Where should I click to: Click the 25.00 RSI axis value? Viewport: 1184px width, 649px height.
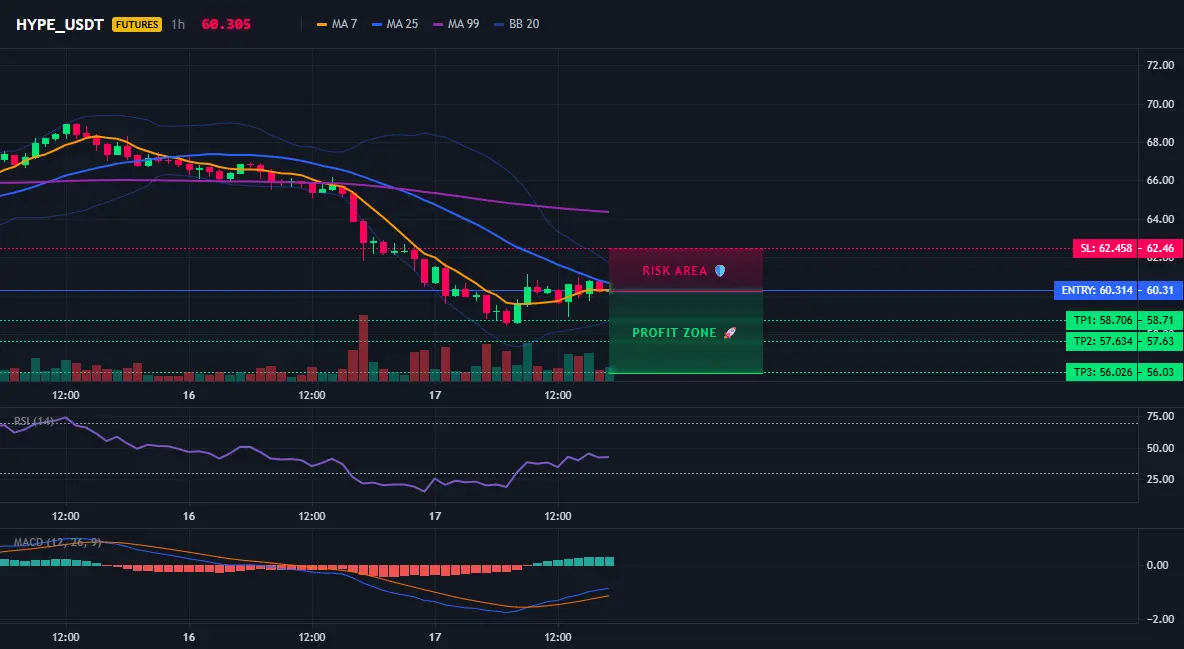click(1160, 479)
